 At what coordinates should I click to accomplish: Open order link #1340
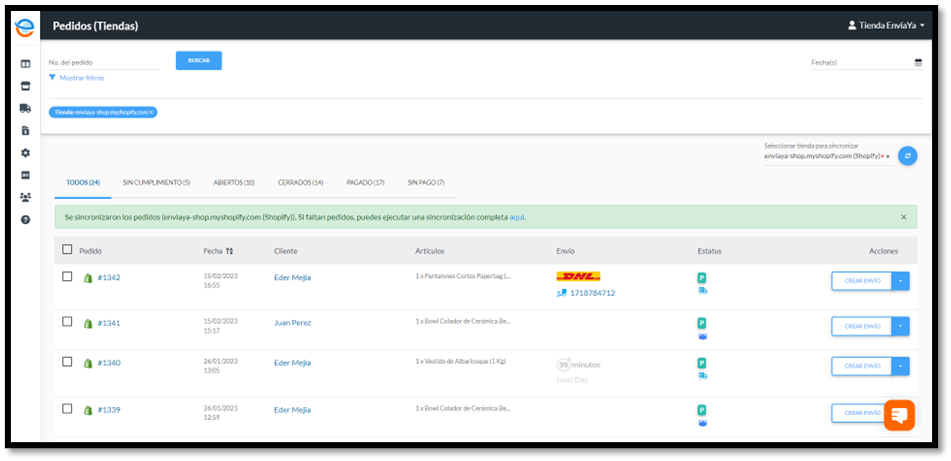109,363
